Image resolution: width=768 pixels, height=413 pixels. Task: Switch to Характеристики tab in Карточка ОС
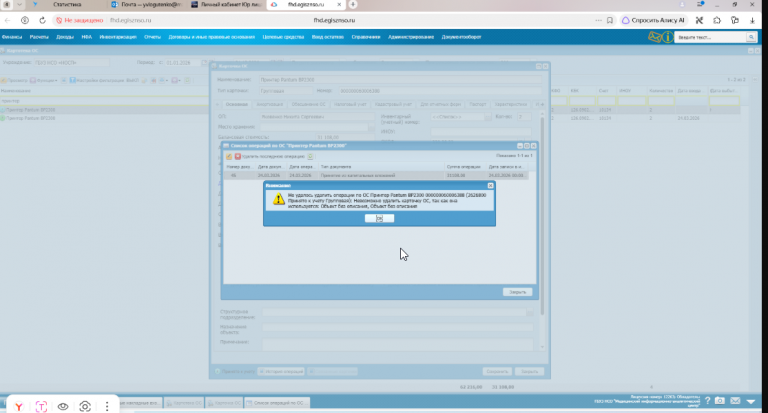(x=510, y=104)
